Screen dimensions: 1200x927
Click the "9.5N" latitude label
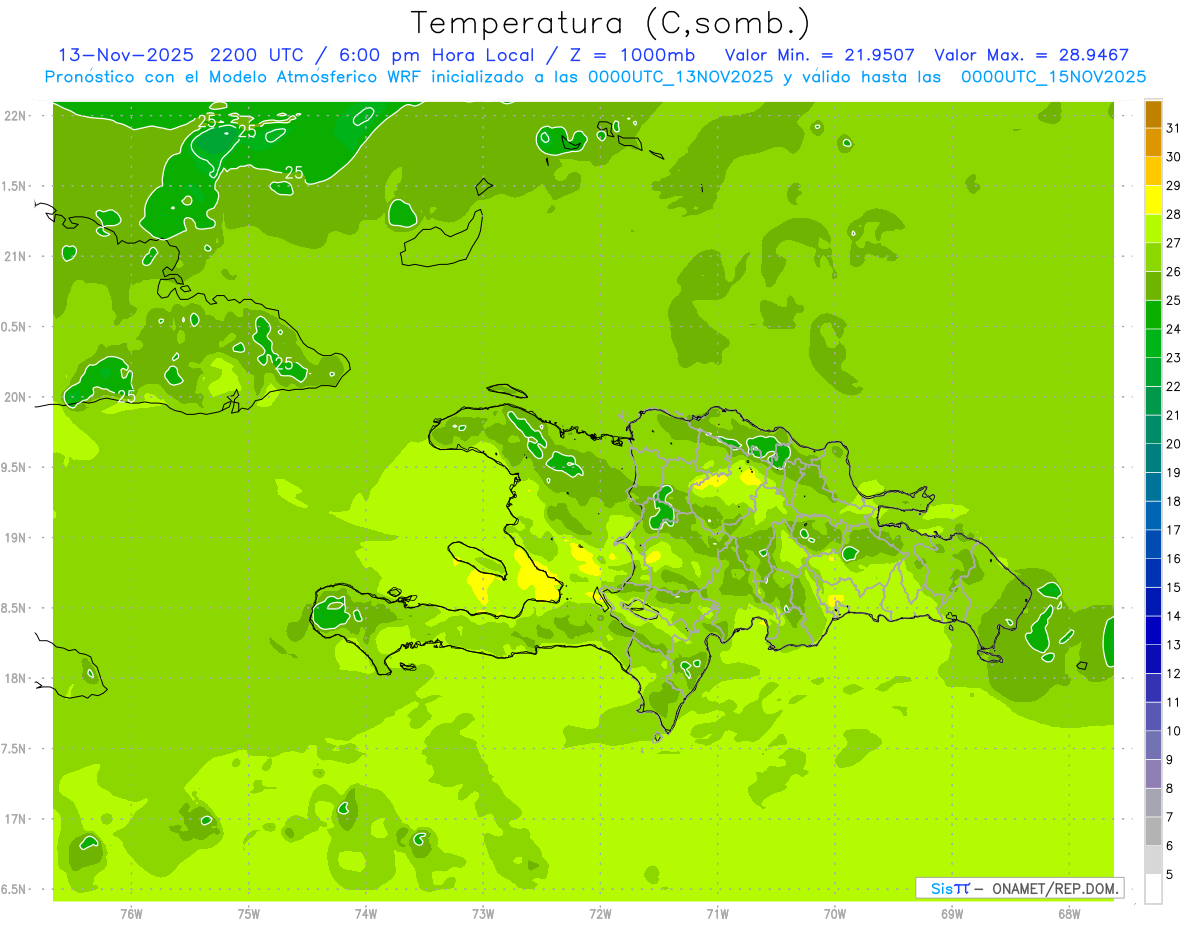(15, 467)
